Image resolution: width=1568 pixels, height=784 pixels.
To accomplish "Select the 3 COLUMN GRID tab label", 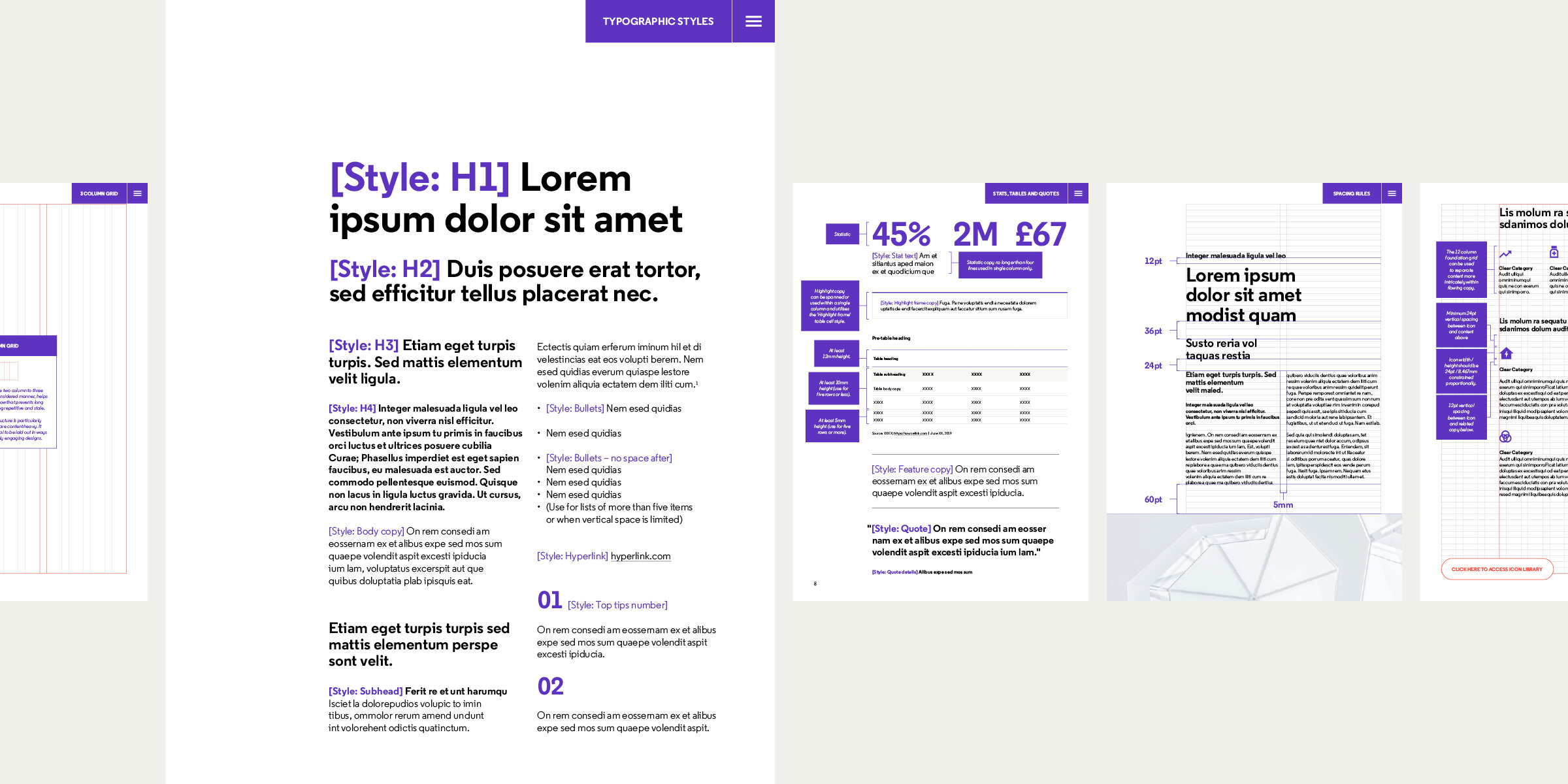I will [x=98, y=191].
